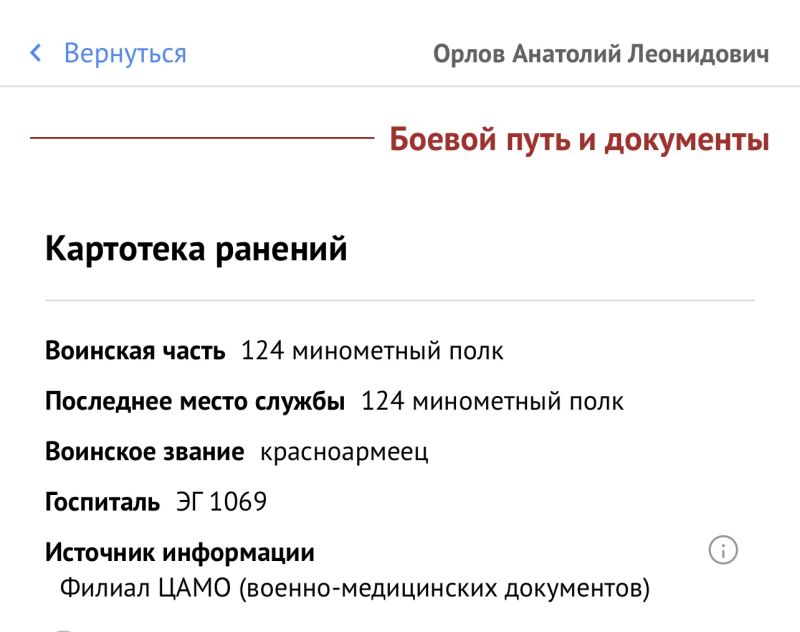Image resolution: width=800 pixels, height=632 pixels.
Task: Click the red line beside the section heading
Action: 202,138
